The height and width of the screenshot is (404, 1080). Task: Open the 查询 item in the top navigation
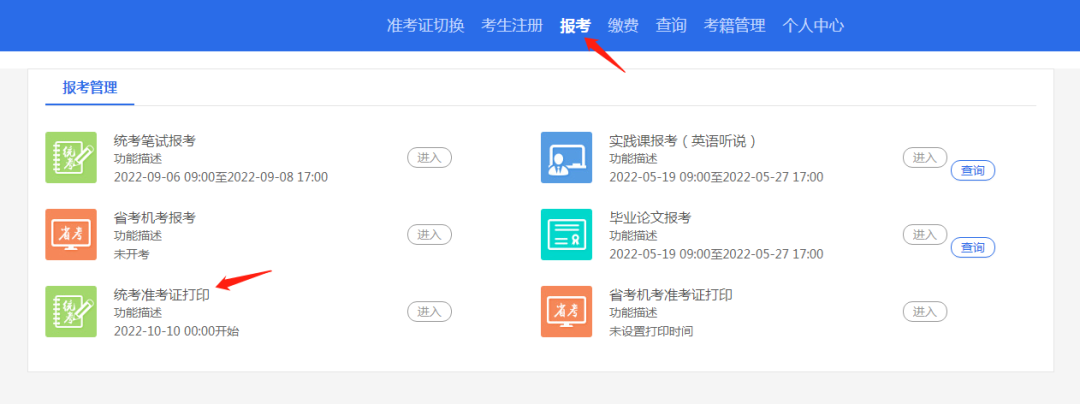671,26
